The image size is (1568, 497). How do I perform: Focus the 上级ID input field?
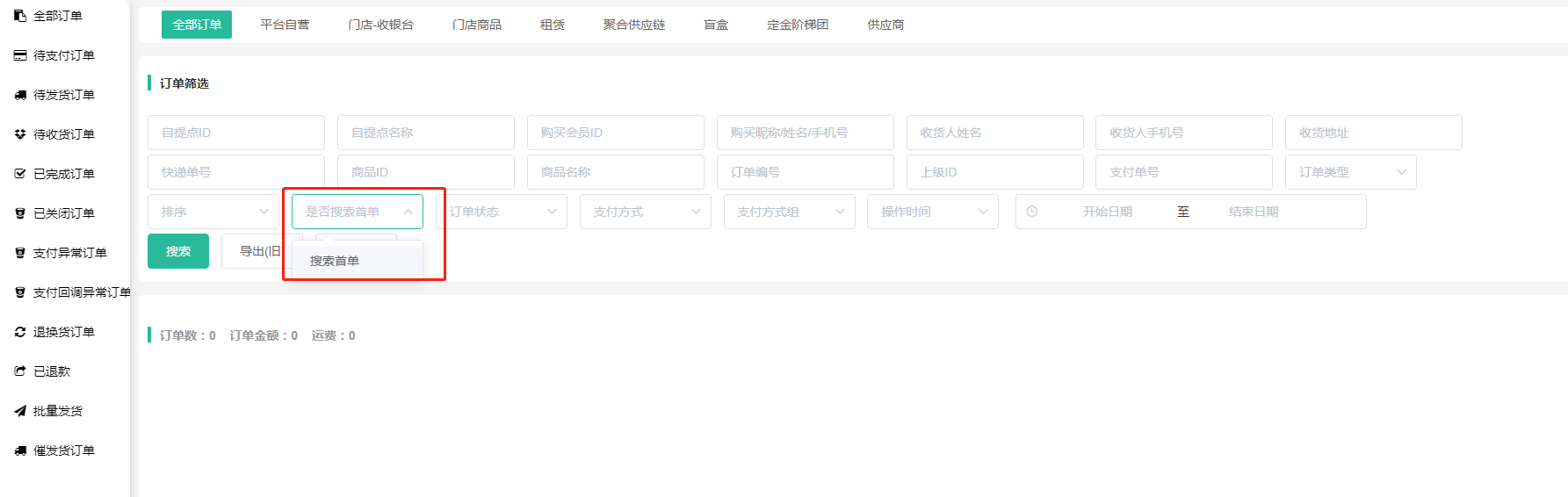click(x=995, y=172)
